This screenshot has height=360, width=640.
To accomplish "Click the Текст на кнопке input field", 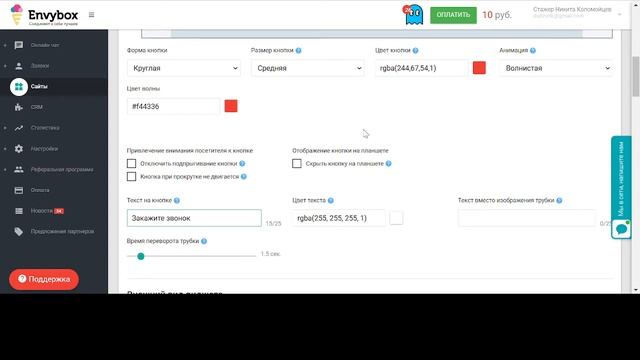I will 194,218.
